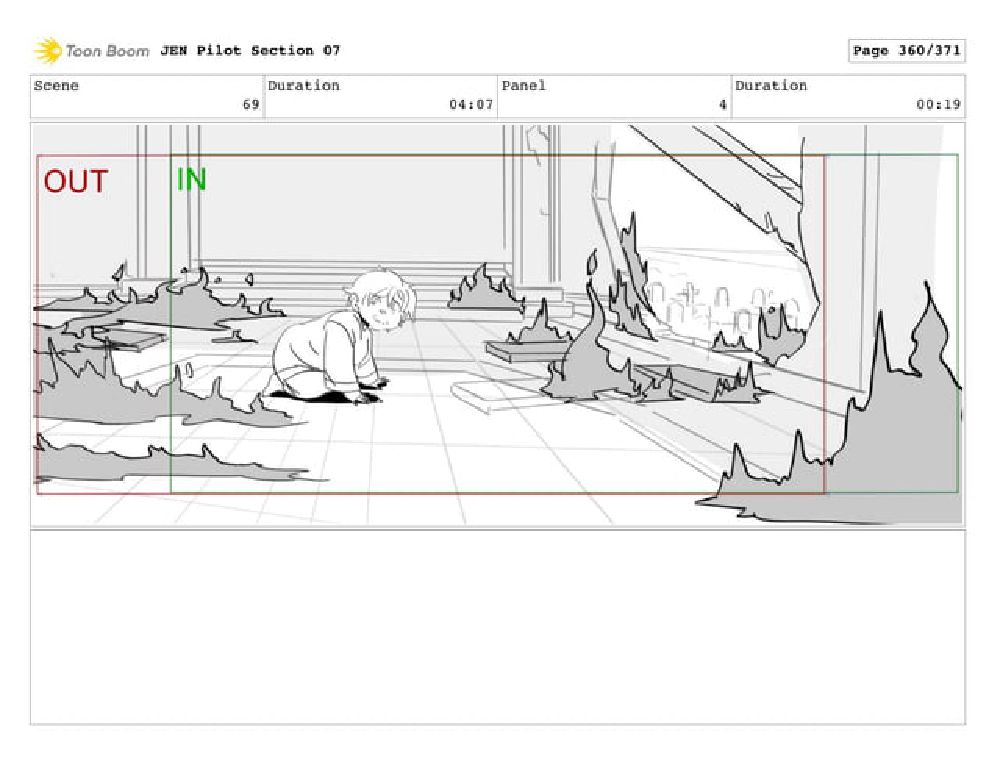Select the panel number '4'
Viewport: 997px width, 770px height.
[x=722, y=104]
